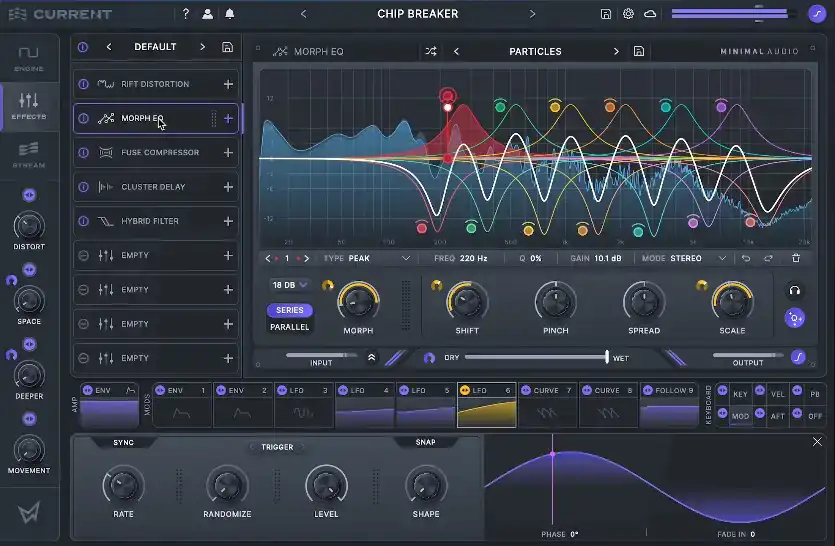The width and height of the screenshot is (835, 546).
Task: Select the LFO 6 modulator tab
Action: click(x=487, y=405)
